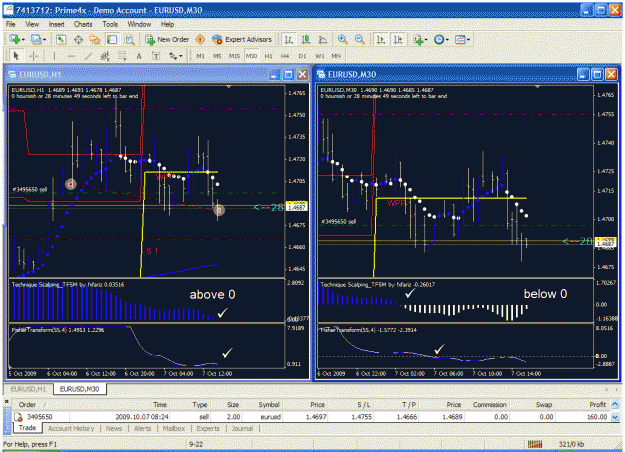
Task: Expand the new chart dropdown arrow
Action: (x=24, y=39)
